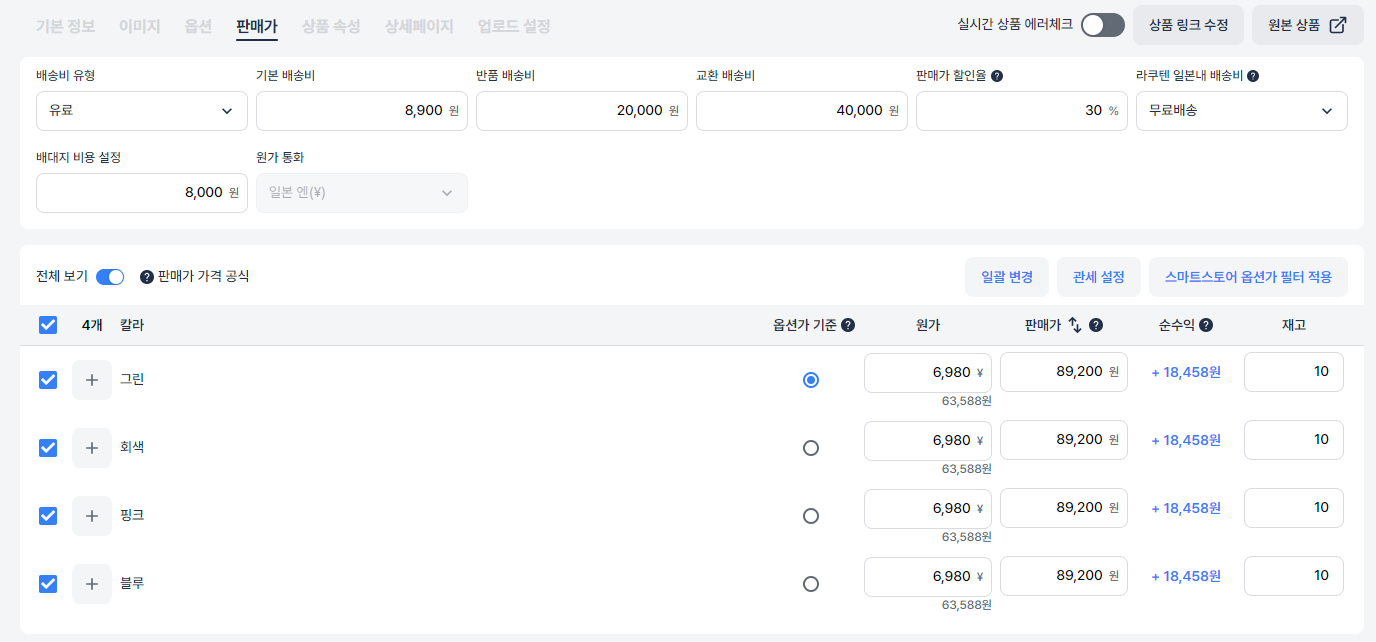Screen dimensions: 1376x642
Task: Click the help icon next to 순수익 column
Action: click(1207, 325)
